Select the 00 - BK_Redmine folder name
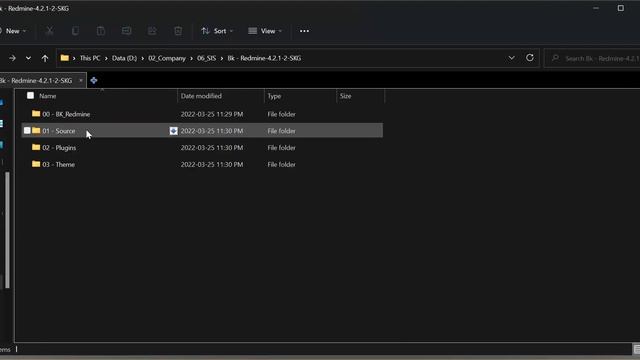This screenshot has height=360, width=640. tap(66, 114)
